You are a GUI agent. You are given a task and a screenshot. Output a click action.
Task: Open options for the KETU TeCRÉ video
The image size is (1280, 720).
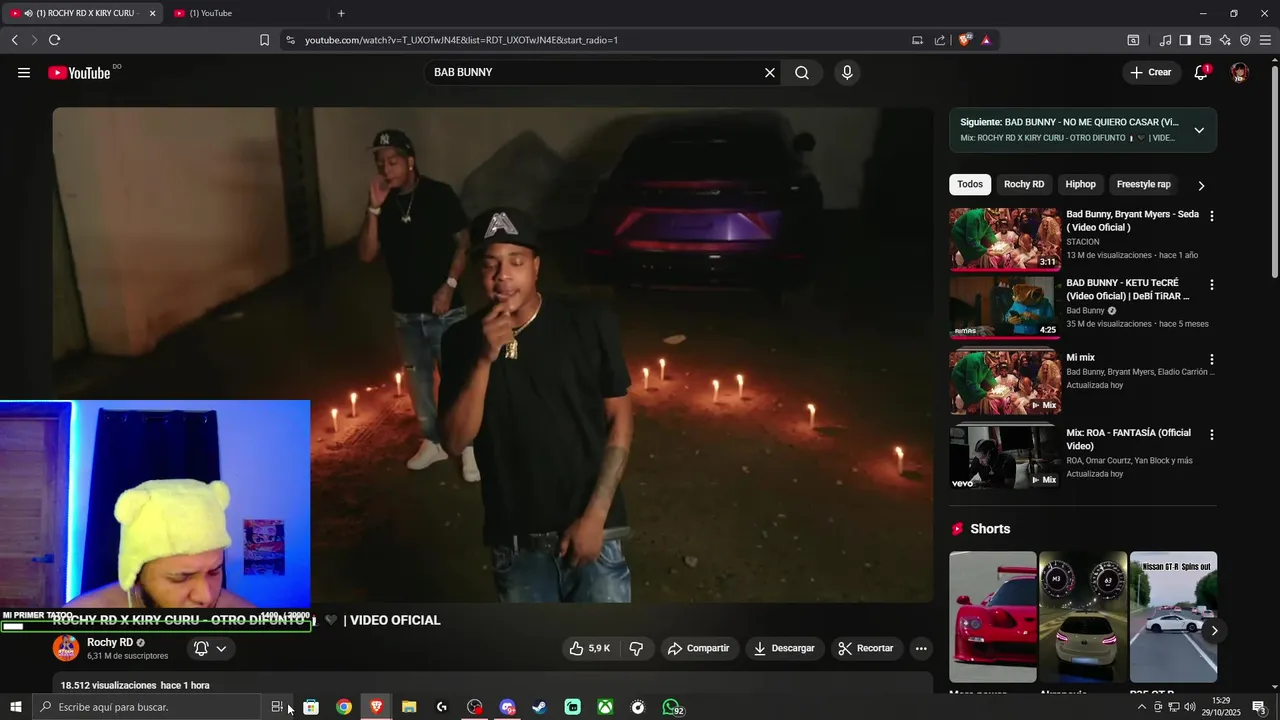coord(1212,285)
